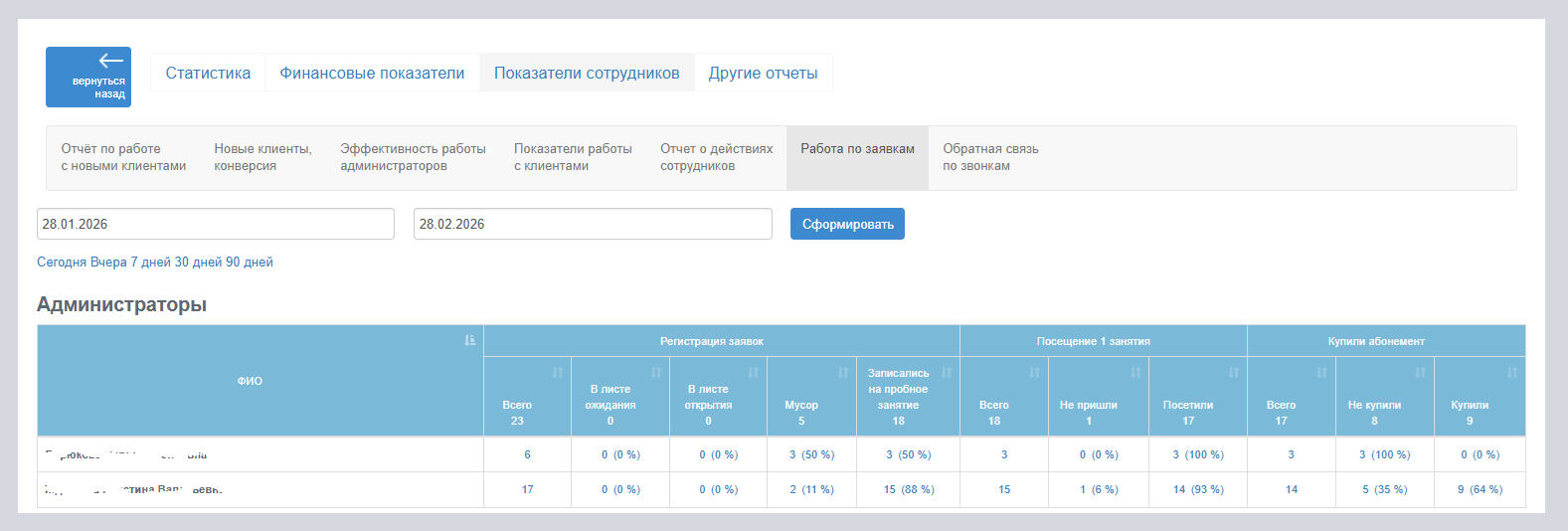Screen dimensions: 1568x531
Task: Click the '3 (100 %)' Посетили cell
Action: [1198, 454]
